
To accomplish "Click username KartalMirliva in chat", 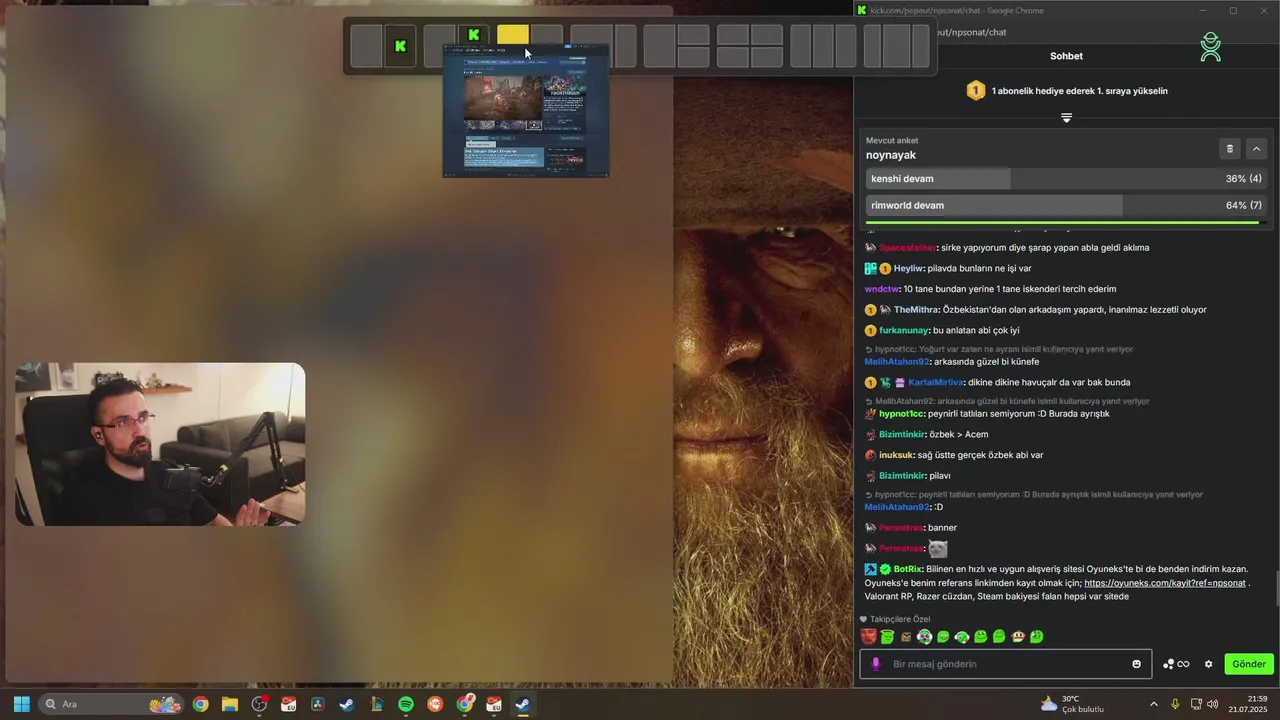I will point(935,382).
